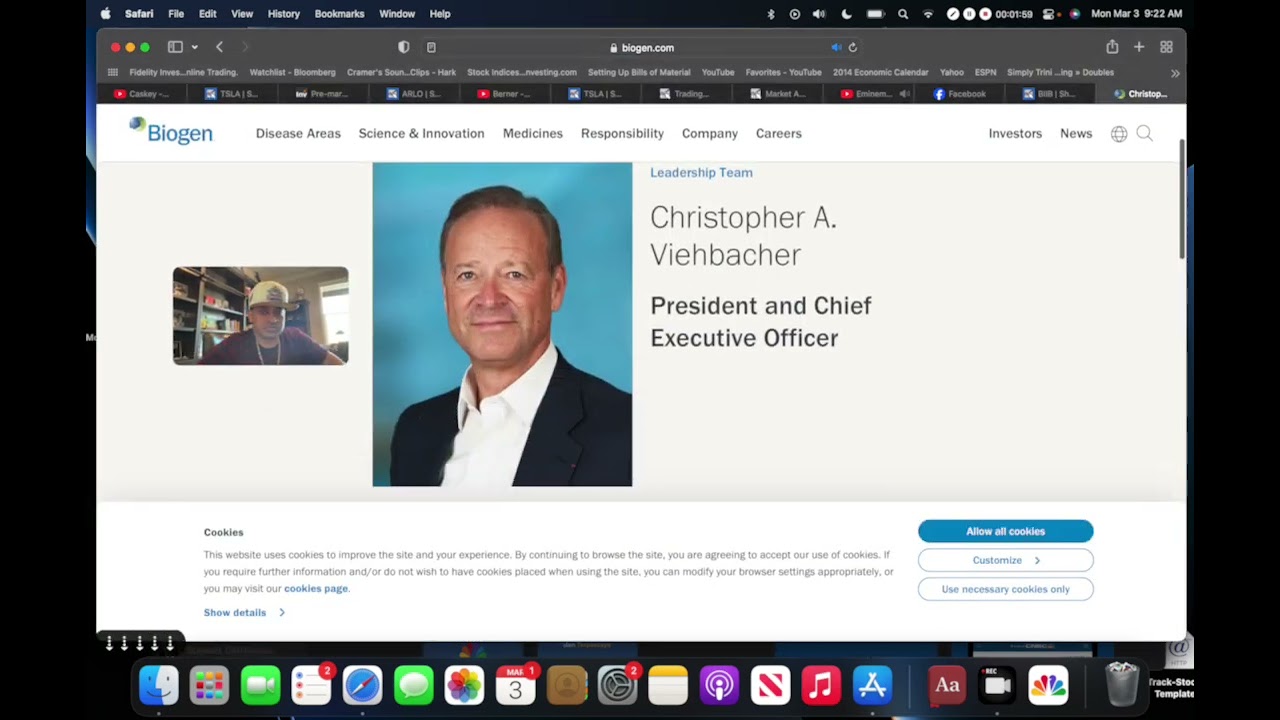
Task: Show tab overview grid icon
Action: click(x=1166, y=47)
